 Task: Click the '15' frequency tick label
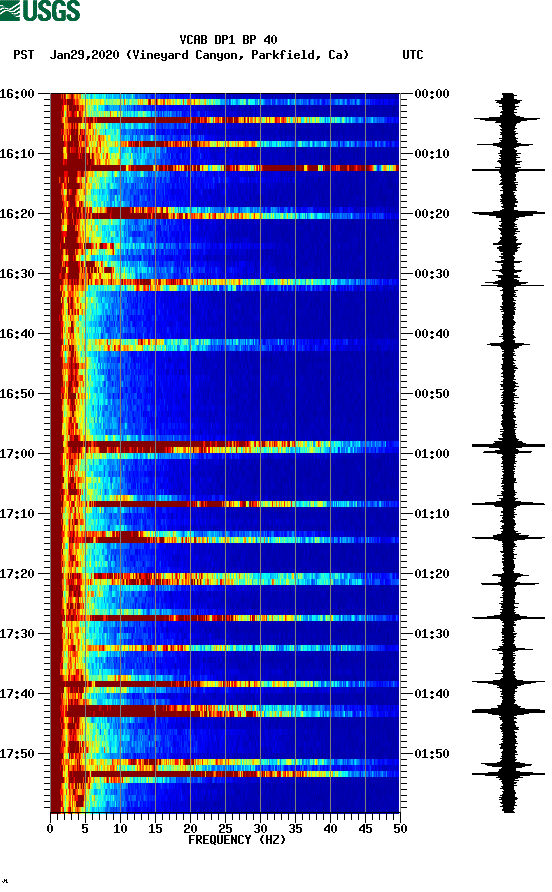click(155, 829)
